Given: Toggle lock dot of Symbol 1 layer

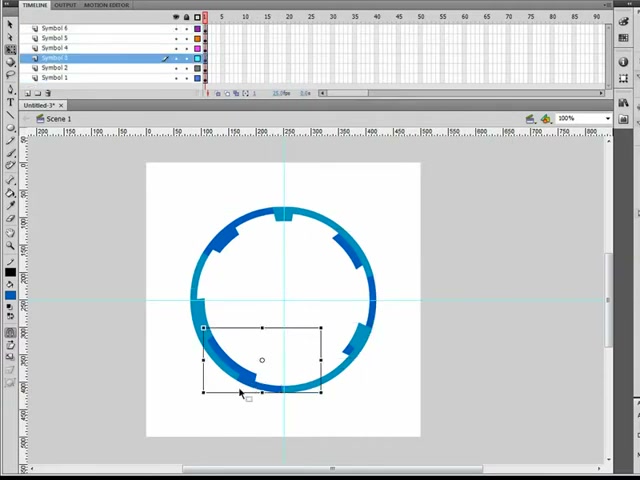Looking at the screenshot, I should 187,78.
